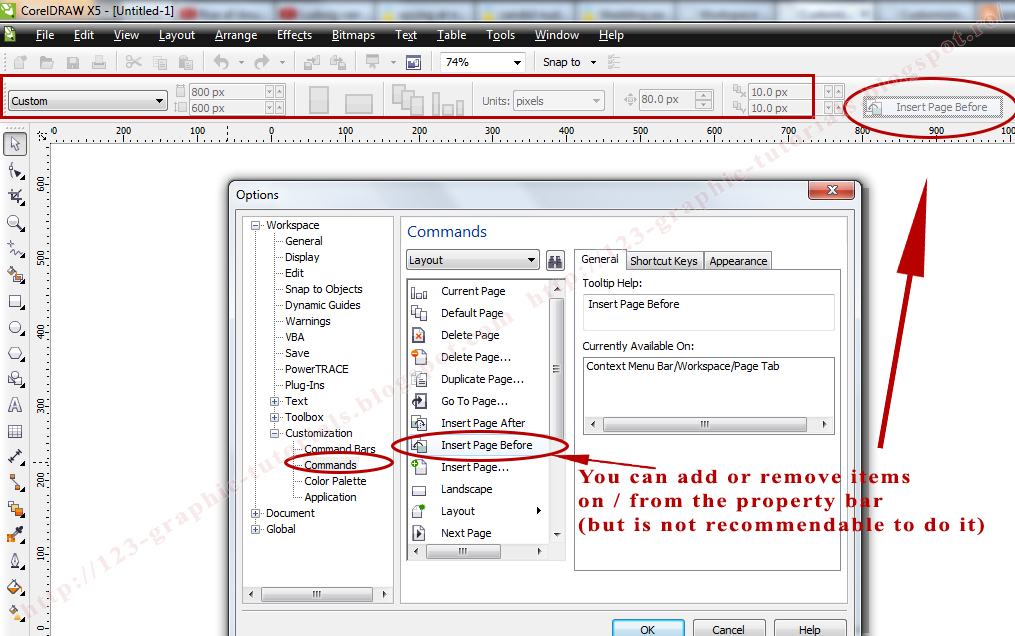1015x636 pixels.
Task: Expand the Document node in the options tree
Action: tap(254, 513)
